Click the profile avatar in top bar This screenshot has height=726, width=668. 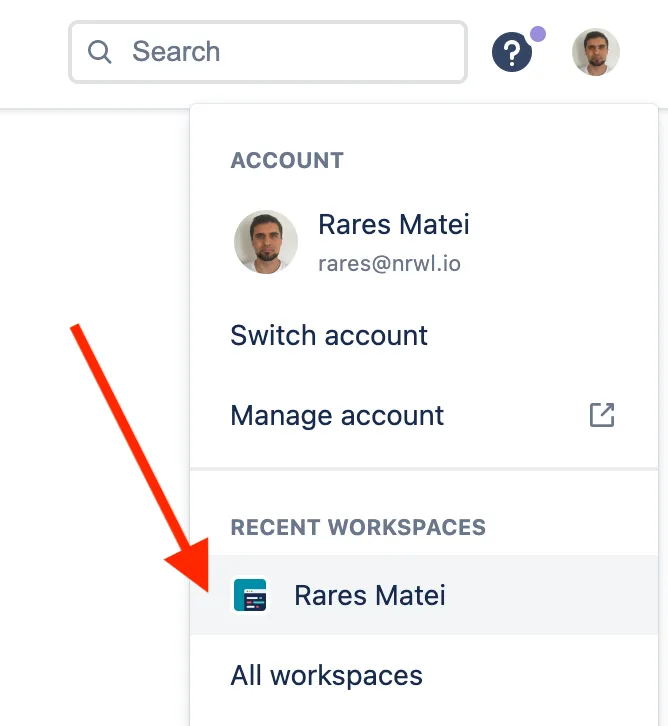point(596,52)
